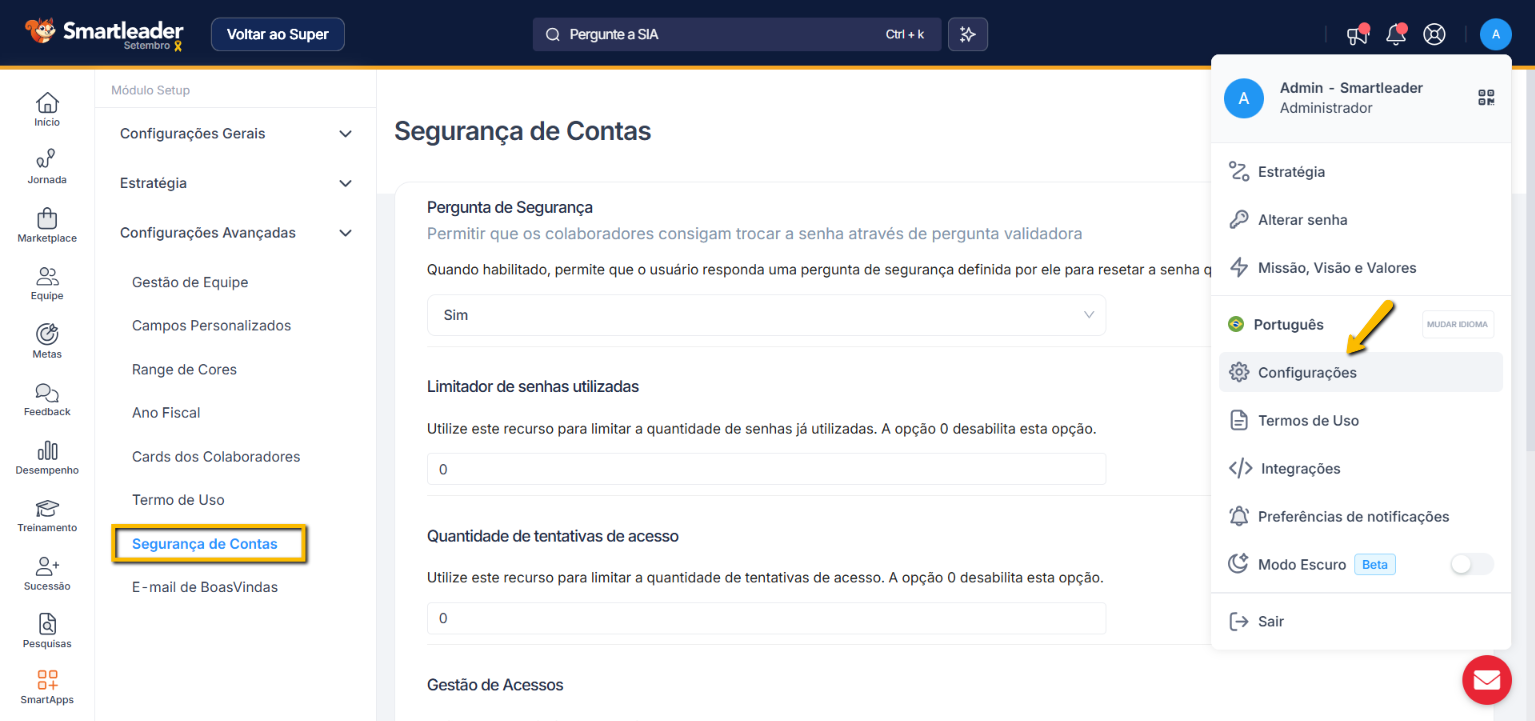The height and width of the screenshot is (721, 1535).
Task: Click the Voltar ao Super button
Action: point(277,34)
